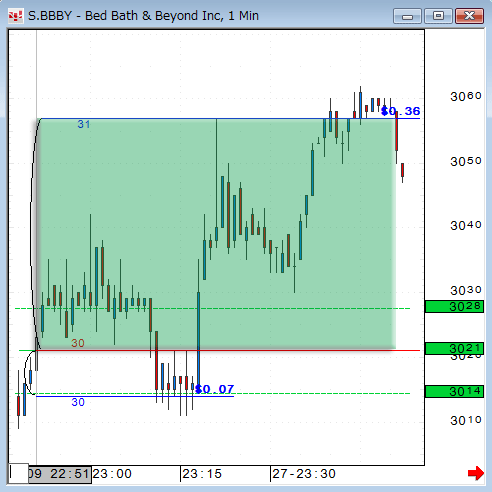Select the 3014 green price marker

click(x=454, y=391)
